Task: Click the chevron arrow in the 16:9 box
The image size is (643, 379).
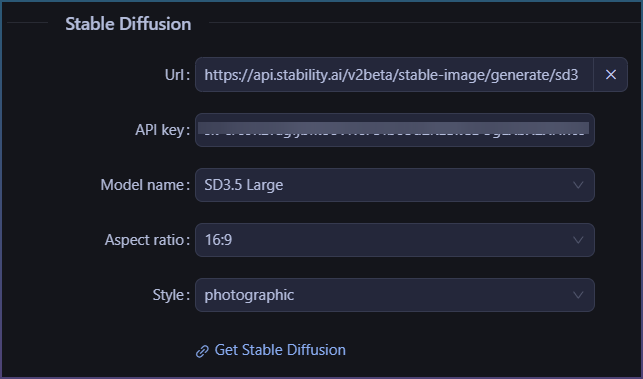Action: pos(578,240)
